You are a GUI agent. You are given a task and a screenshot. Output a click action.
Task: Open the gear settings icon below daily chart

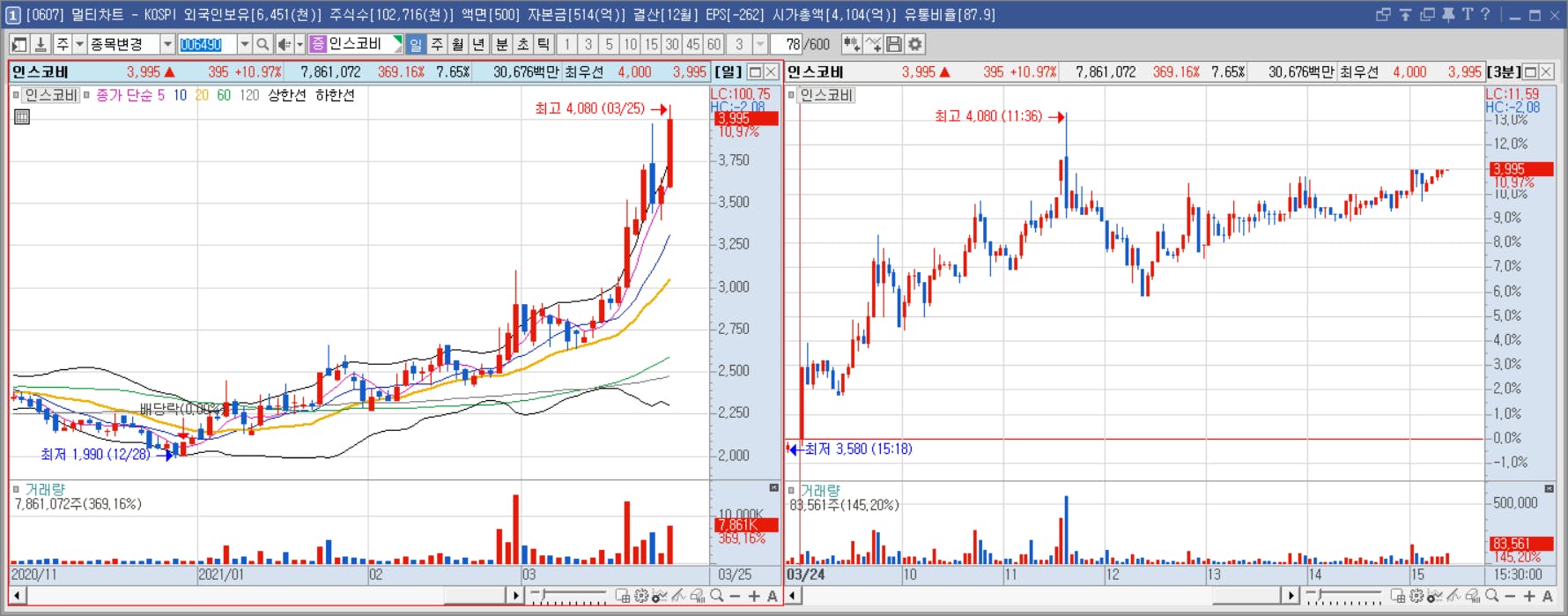pos(641,597)
